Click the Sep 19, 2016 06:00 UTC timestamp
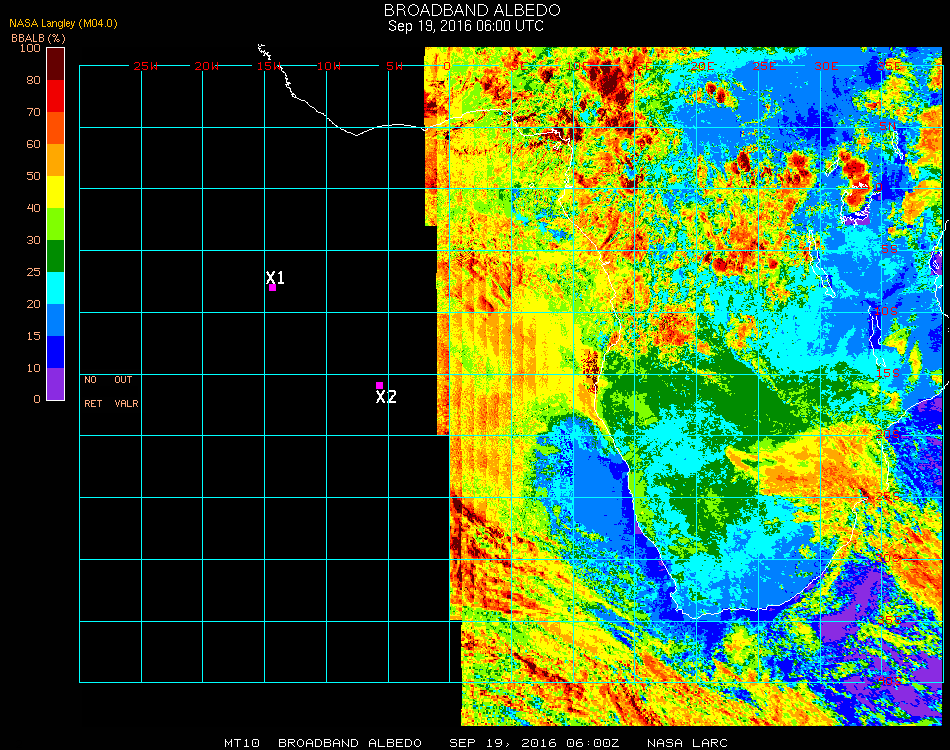 [x=466, y=26]
